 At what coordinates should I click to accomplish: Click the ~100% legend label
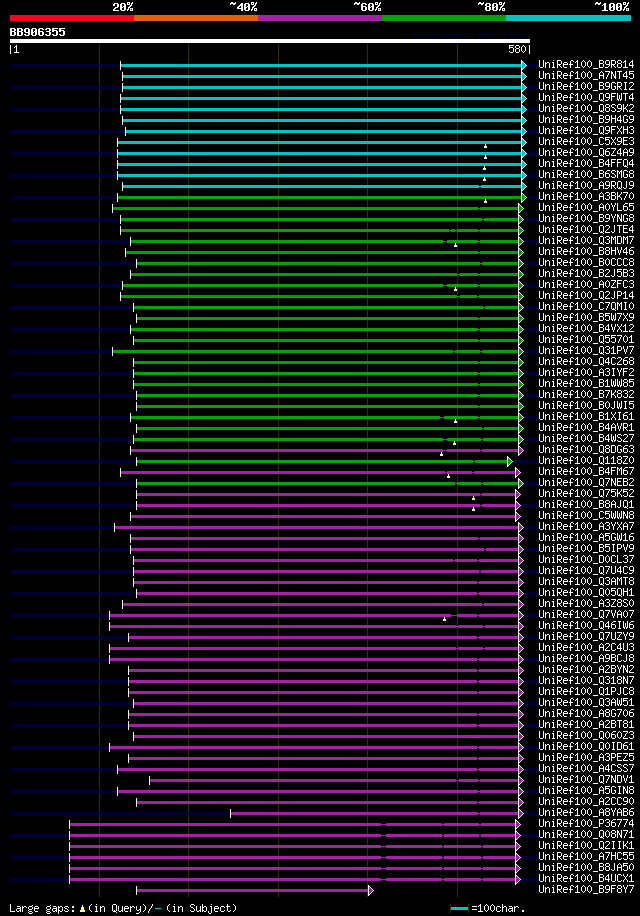coord(612,7)
